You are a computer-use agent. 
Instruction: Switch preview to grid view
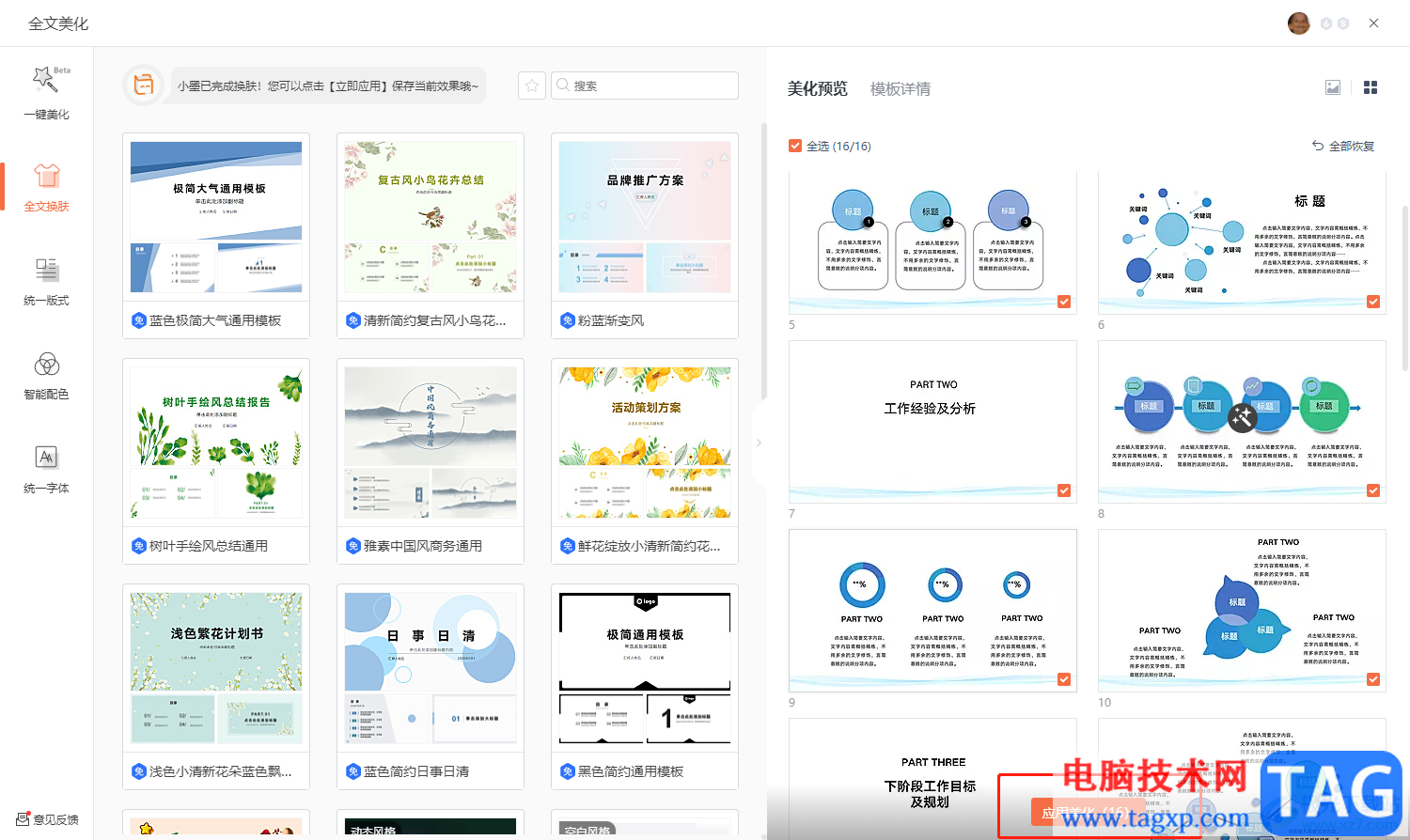[x=1371, y=87]
